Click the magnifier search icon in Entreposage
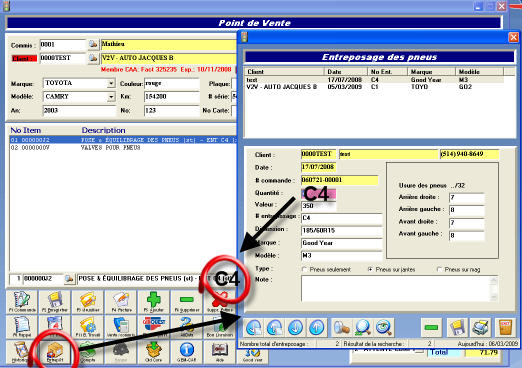Screen dimensions: 522x368 [x=363, y=327]
